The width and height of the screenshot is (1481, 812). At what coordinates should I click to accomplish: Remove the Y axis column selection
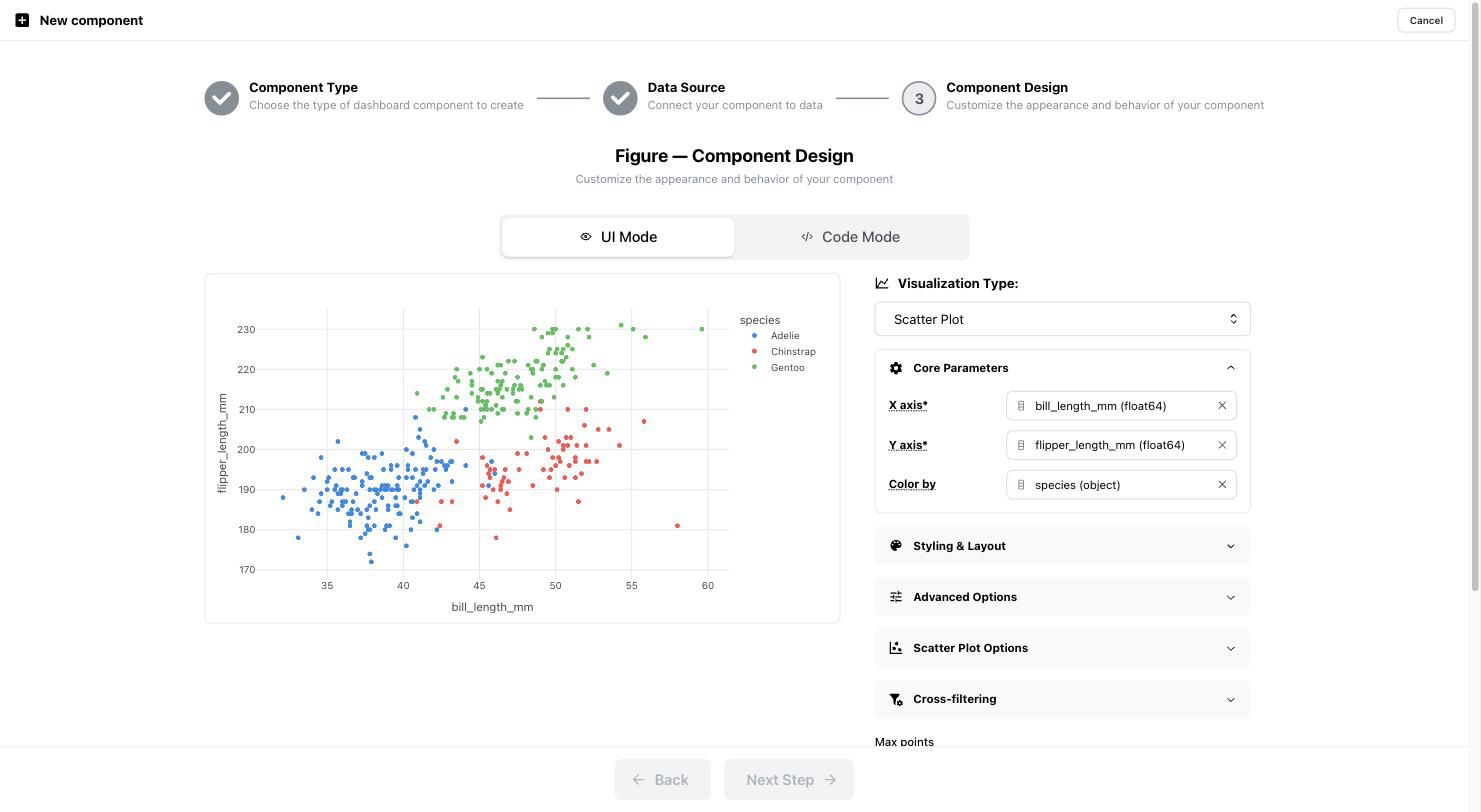pos(1222,445)
